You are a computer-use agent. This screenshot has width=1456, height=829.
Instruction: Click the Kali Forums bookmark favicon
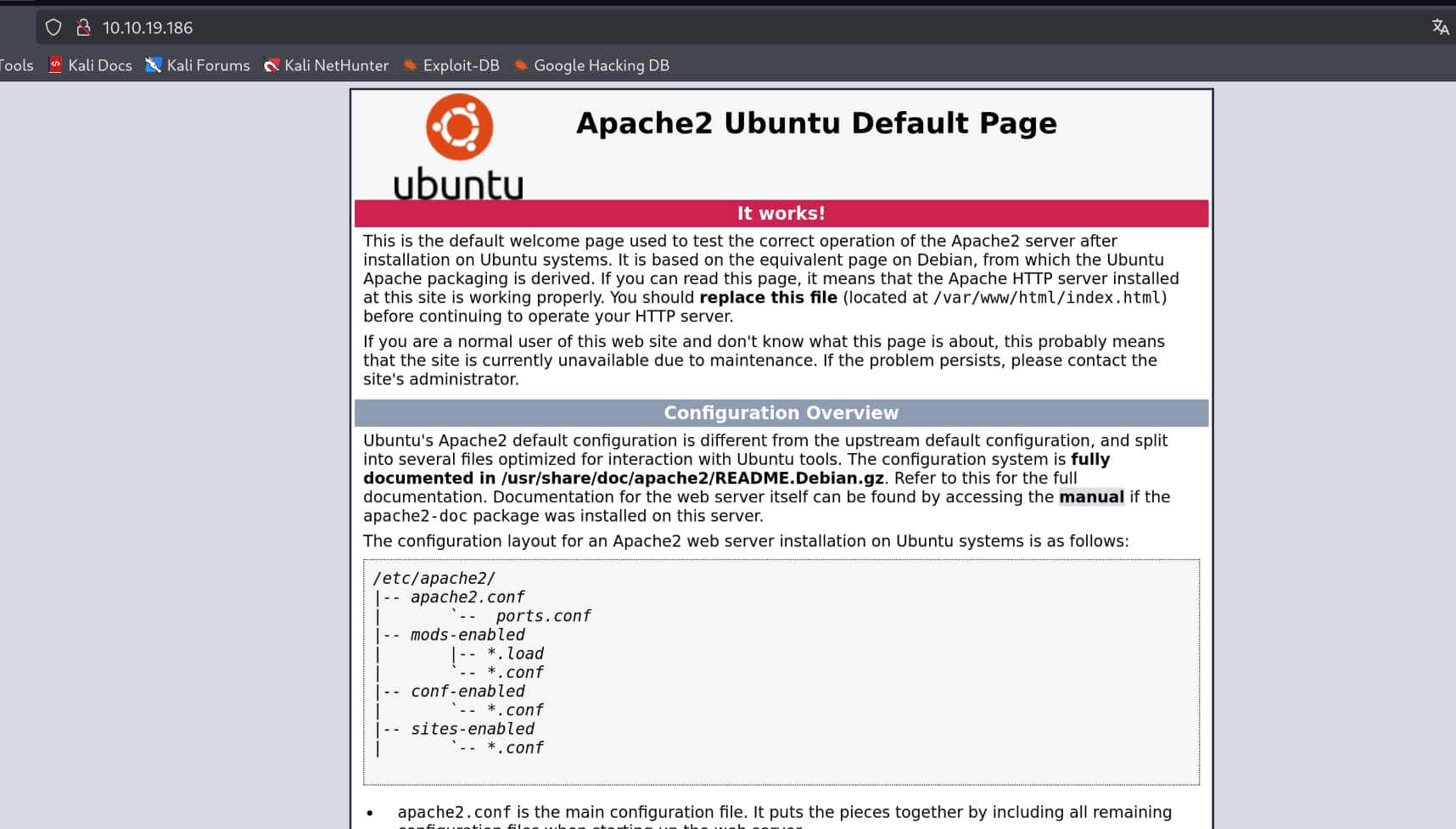point(154,65)
